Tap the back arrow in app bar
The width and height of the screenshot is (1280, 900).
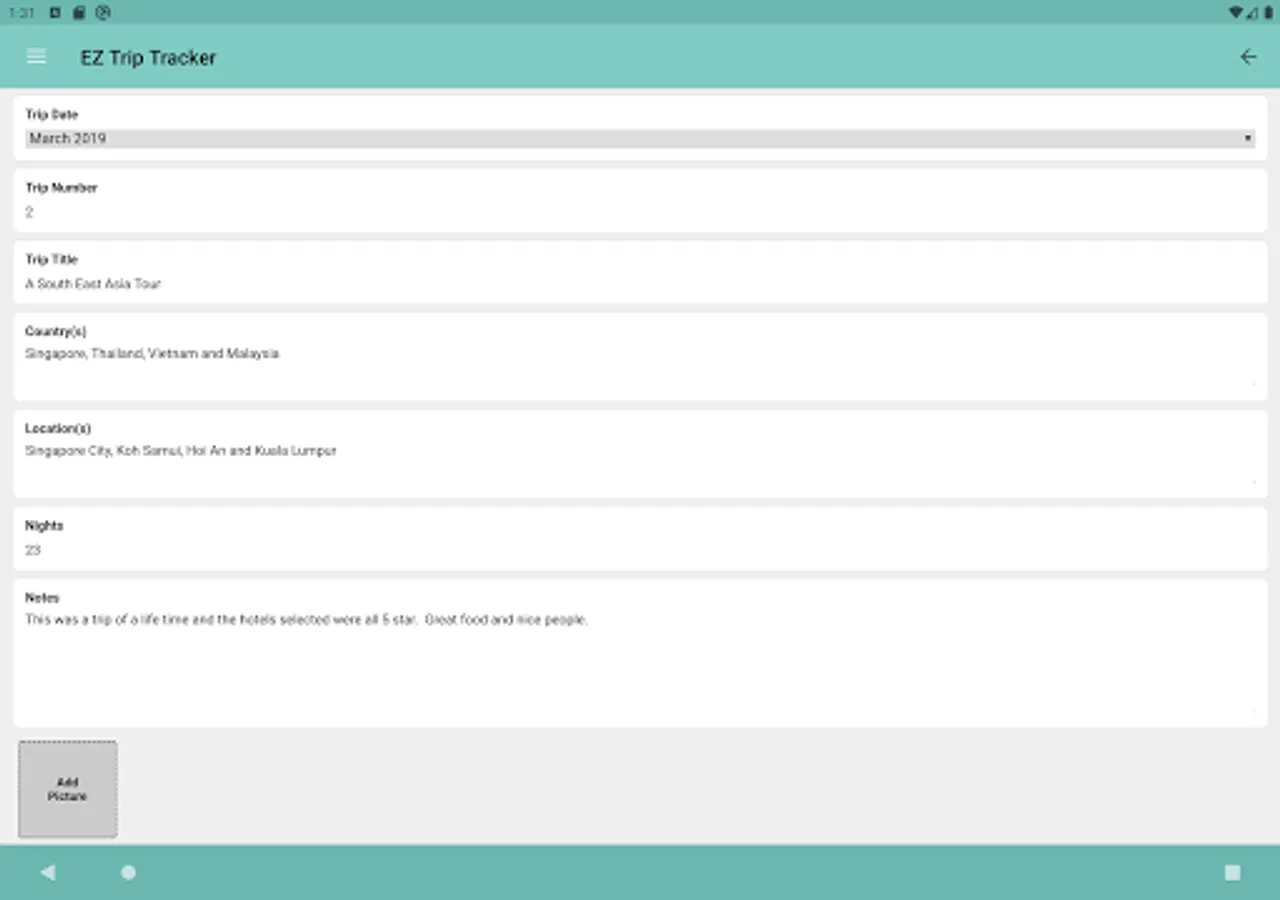tap(1248, 57)
